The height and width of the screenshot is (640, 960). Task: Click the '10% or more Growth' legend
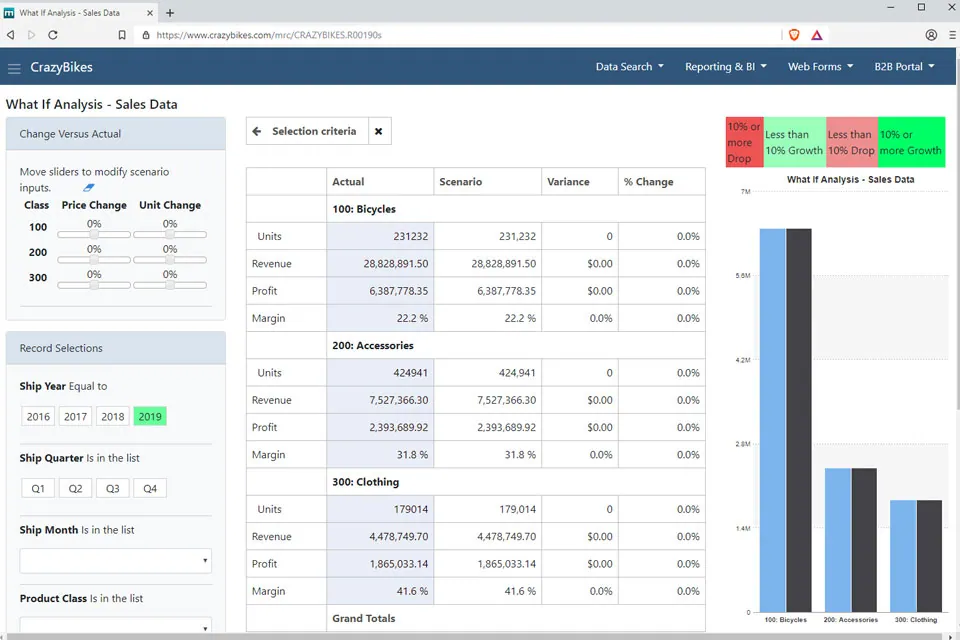[x=912, y=142]
